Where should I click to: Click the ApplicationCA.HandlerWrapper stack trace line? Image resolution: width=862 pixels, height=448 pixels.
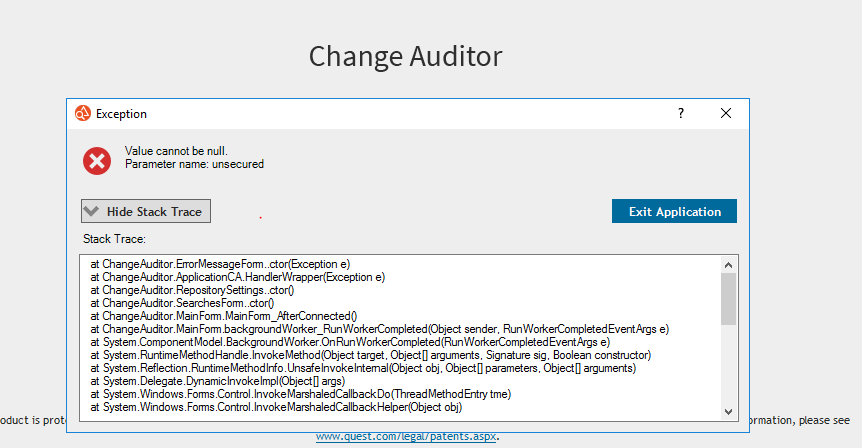238,277
